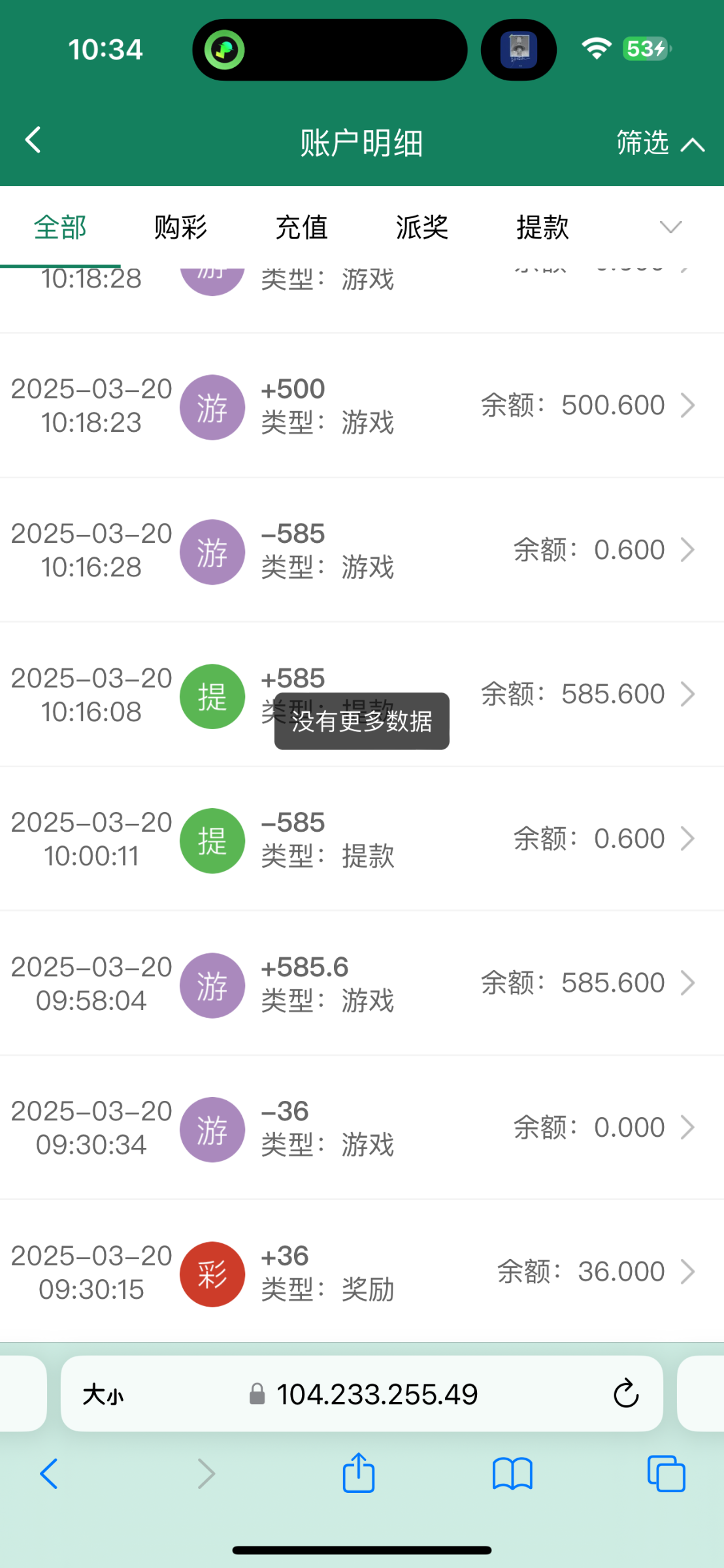
Task: Expand more categories with tab-bar chevron
Action: 670,227
